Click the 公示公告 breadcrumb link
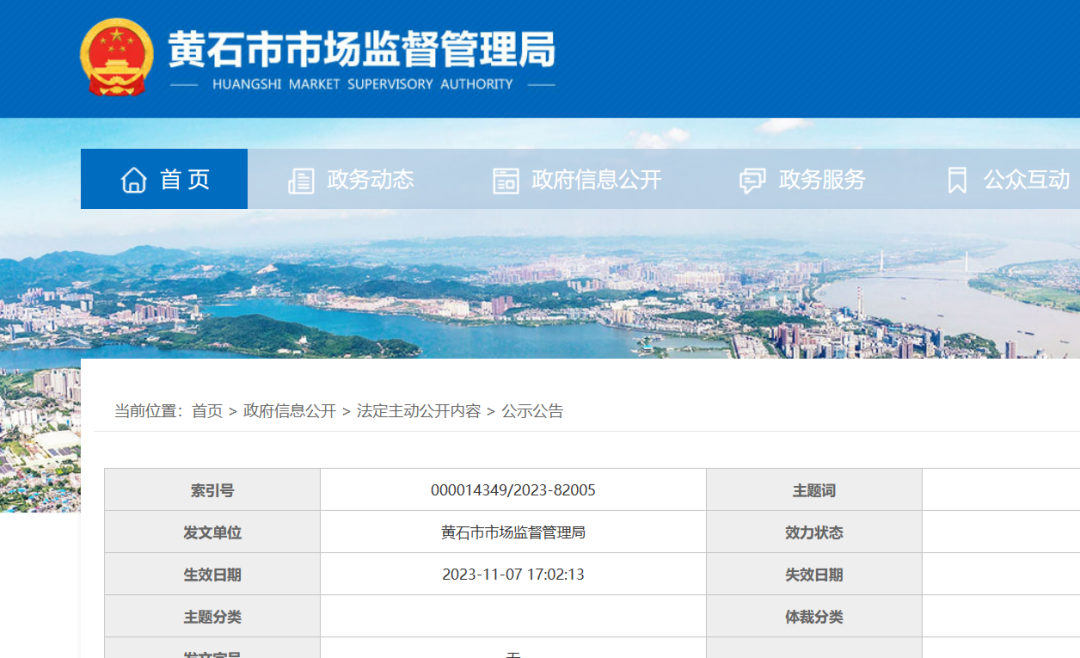The height and width of the screenshot is (658, 1080). (532, 411)
